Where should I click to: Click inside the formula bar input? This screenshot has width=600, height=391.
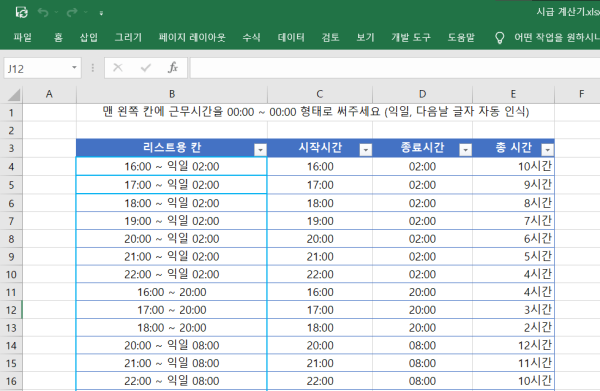(x=395, y=68)
